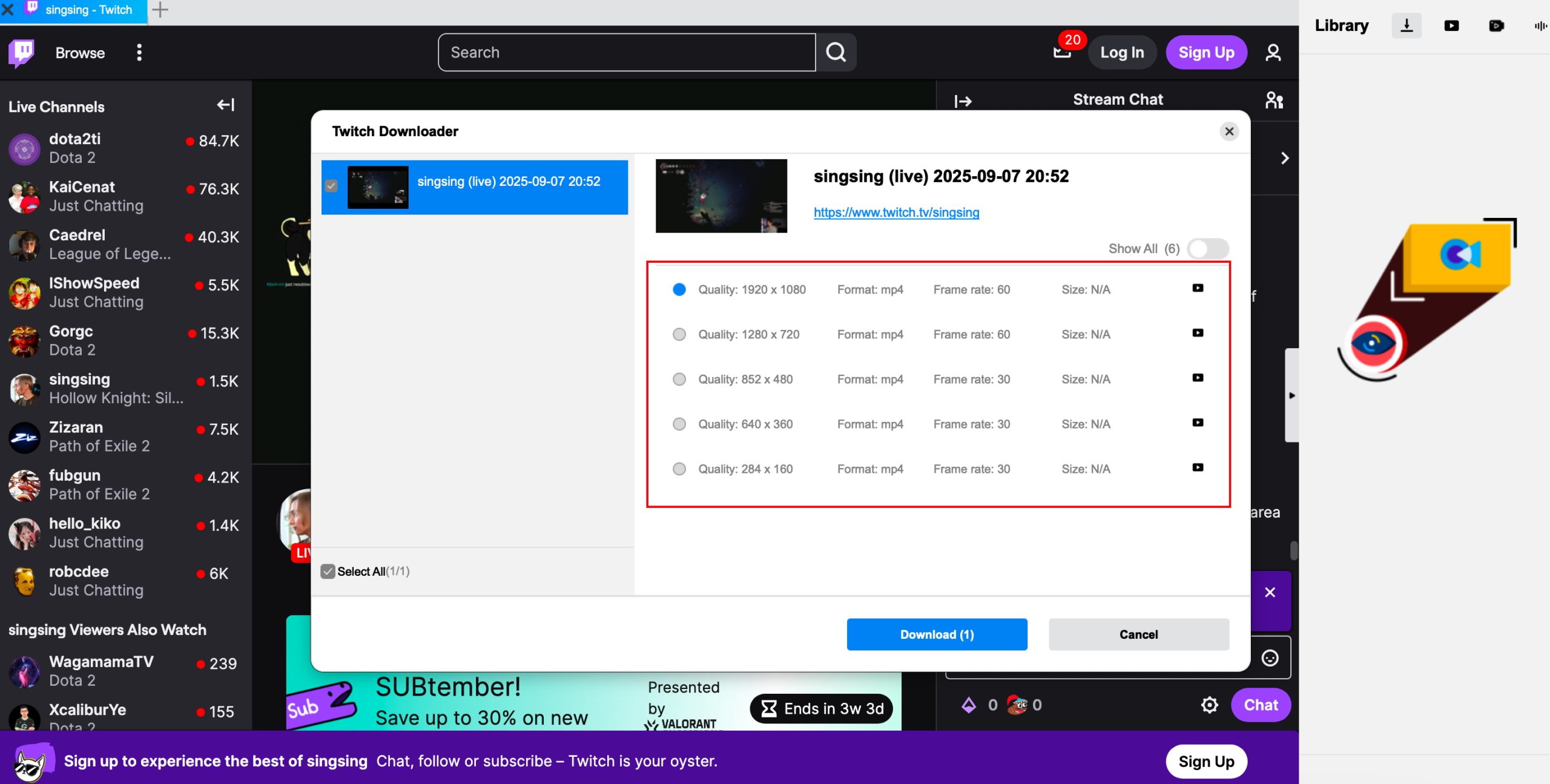This screenshot has height=784, width=1550.
Task: Toggle the Show All (6) switch
Action: click(x=1208, y=249)
